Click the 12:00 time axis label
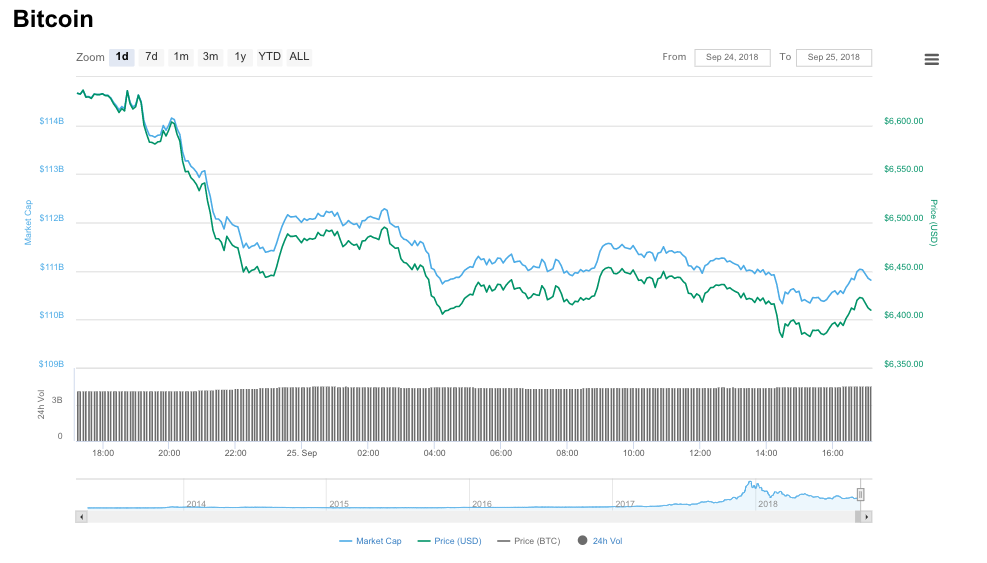Viewport: 987px width, 563px height. [x=700, y=453]
